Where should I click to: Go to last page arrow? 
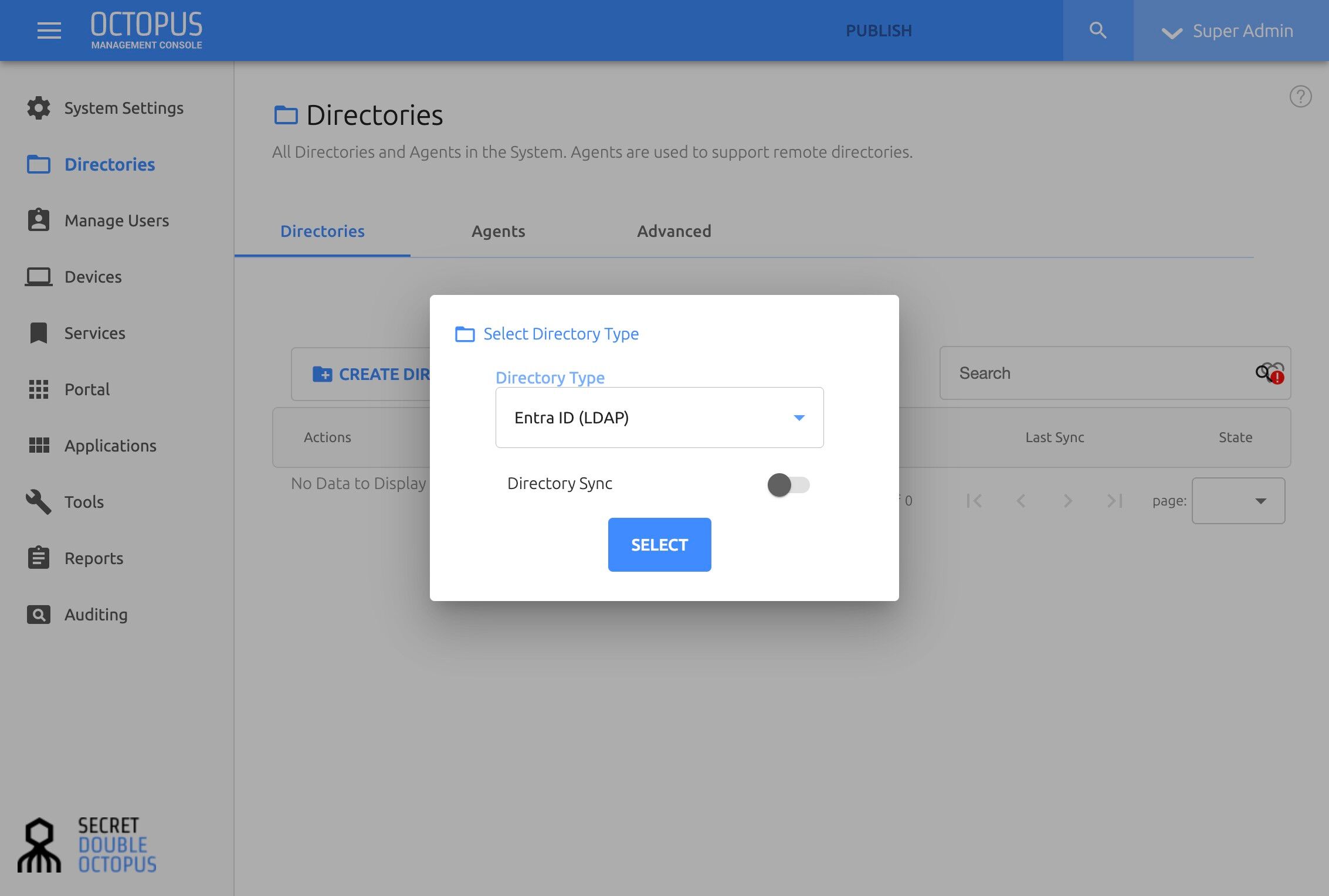click(x=1115, y=501)
